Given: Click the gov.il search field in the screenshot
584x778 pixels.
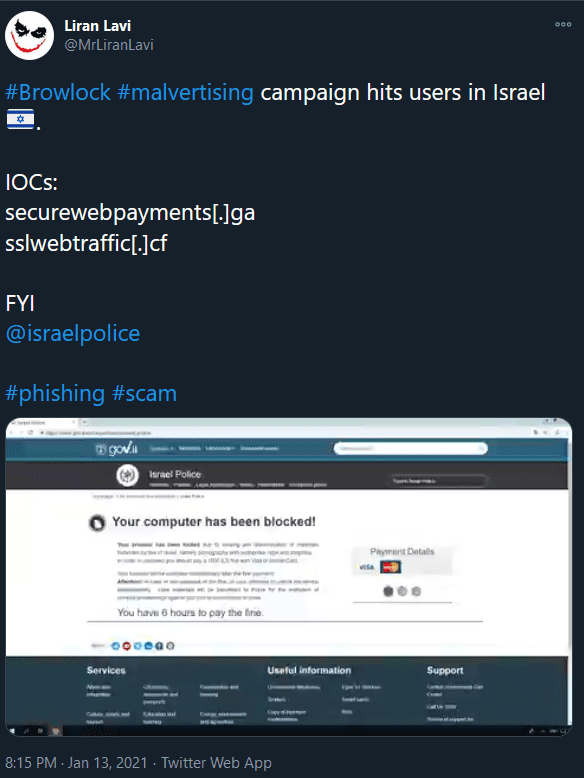Looking at the screenshot, I should pos(410,449).
